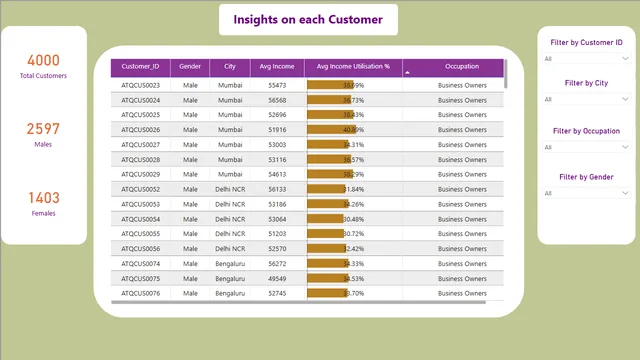
Task: Select customer ATQCUS0028 cell
Action: [140, 160]
